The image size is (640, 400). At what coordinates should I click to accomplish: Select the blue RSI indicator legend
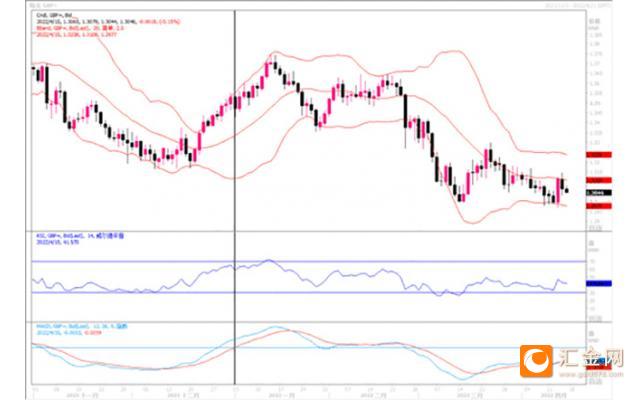(x=80, y=236)
